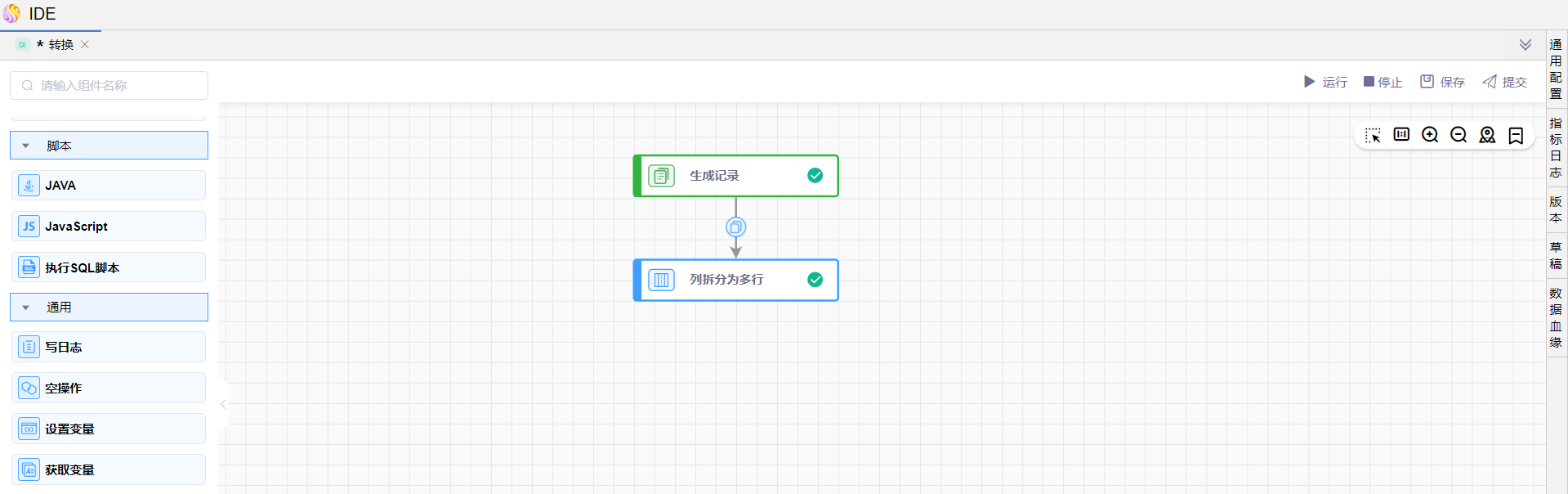Collapse the 通用 component group
This screenshot has height=494, width=1568.
26,308
